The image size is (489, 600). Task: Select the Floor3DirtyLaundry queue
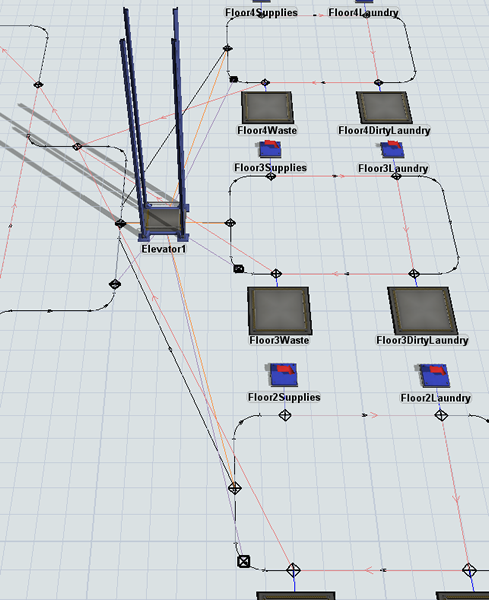click(423, 311)
